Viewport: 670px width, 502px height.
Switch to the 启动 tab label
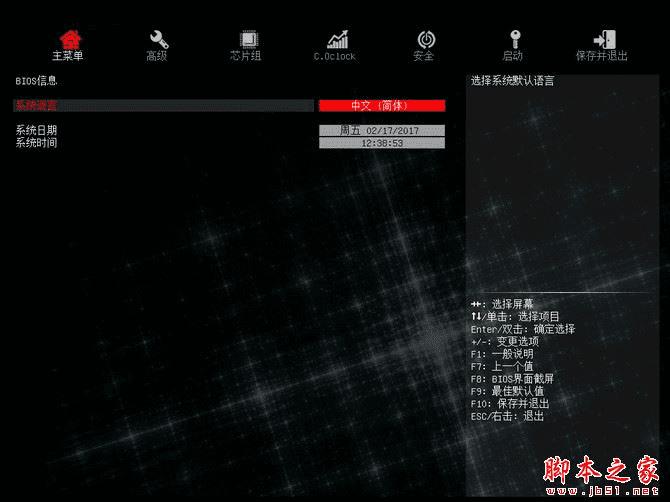[512, 56]
